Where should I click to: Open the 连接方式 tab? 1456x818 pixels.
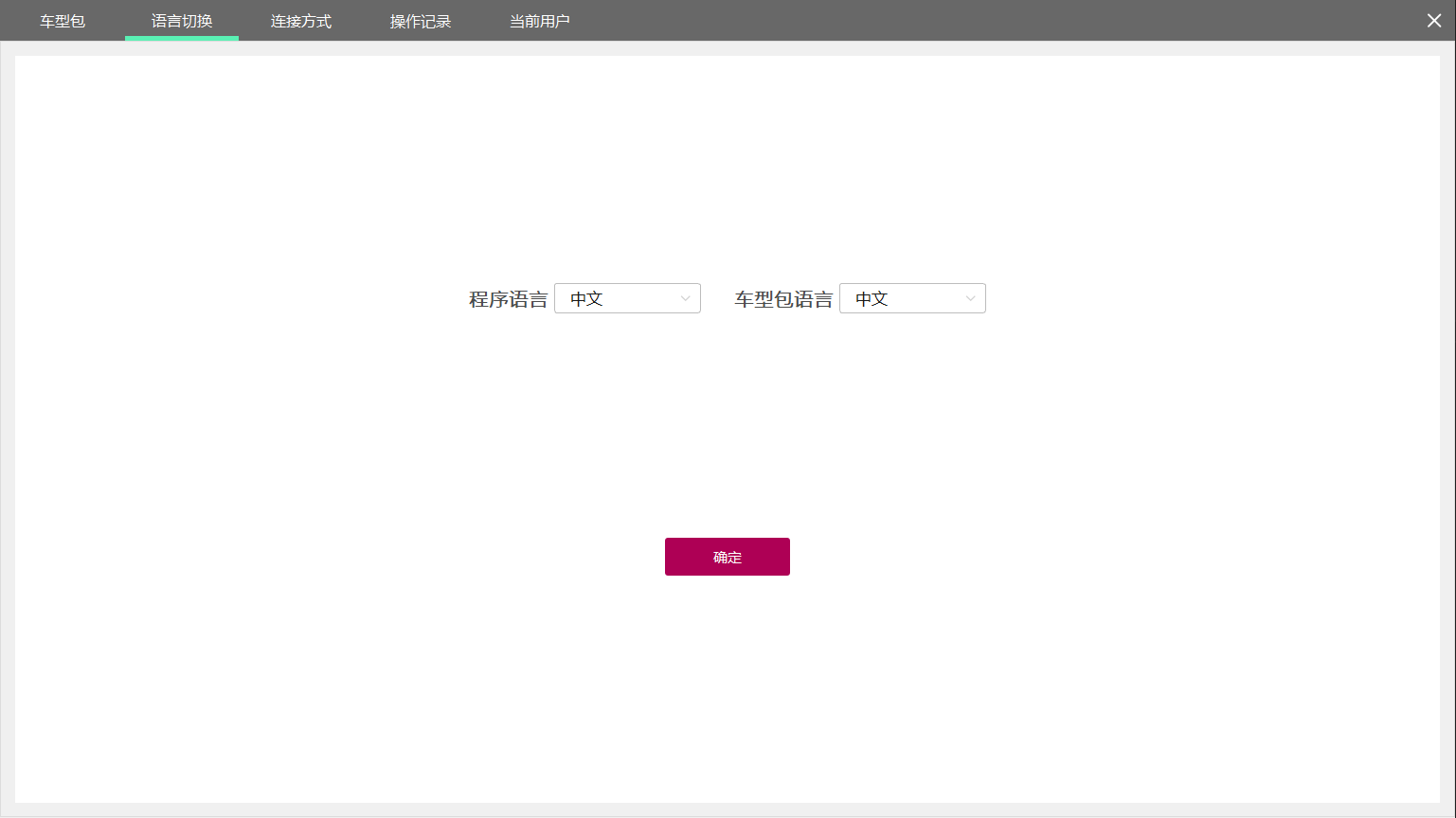(301, 21)
